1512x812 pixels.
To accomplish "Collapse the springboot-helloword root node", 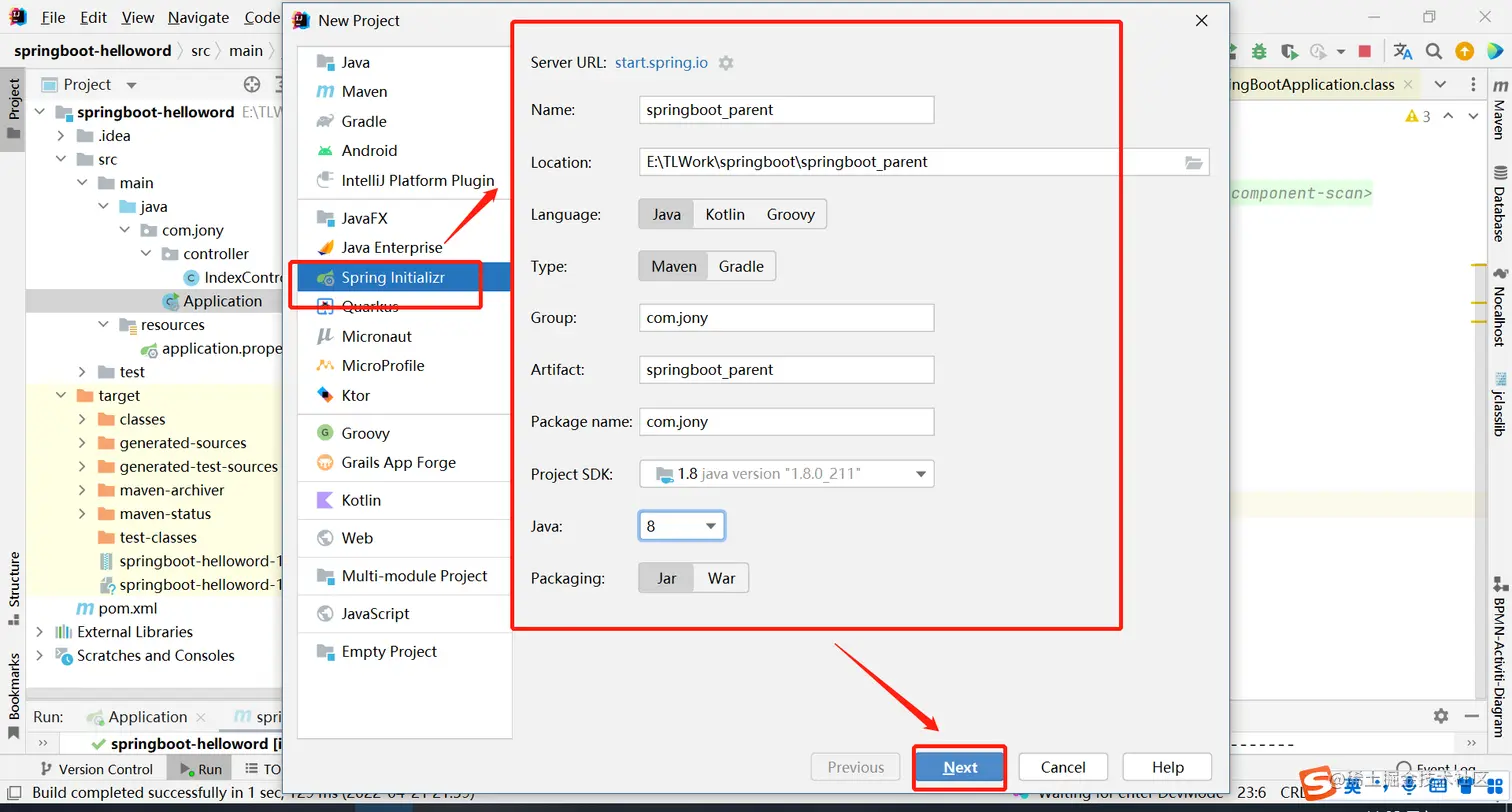I will tap(41, 112).
